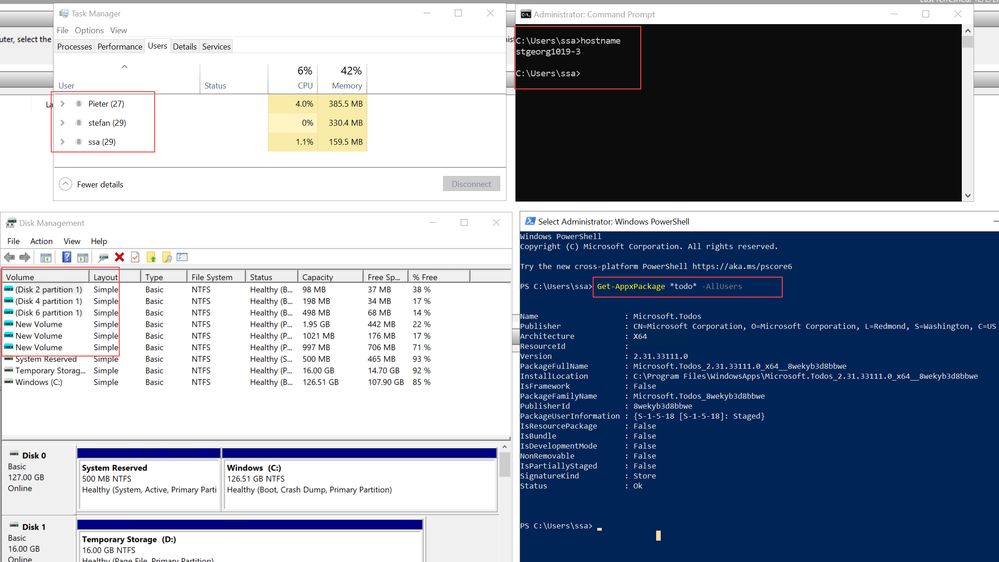999x562 pixels.
Task: Switch to the Services tab
Action: [x=216, y=47]
